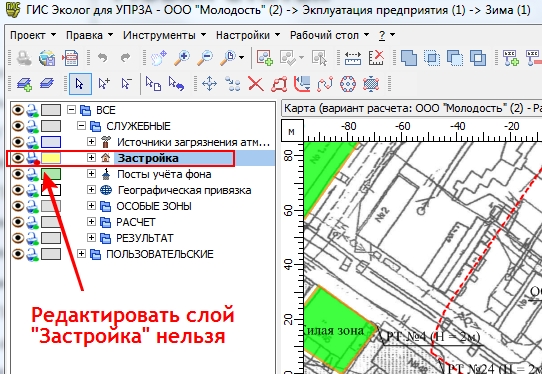The height and width of the screenshot is (374, 542).
Task: Toggle visibility eye for РЕЗУЛЬТАТ layer
Action: (x=18, y=238)
